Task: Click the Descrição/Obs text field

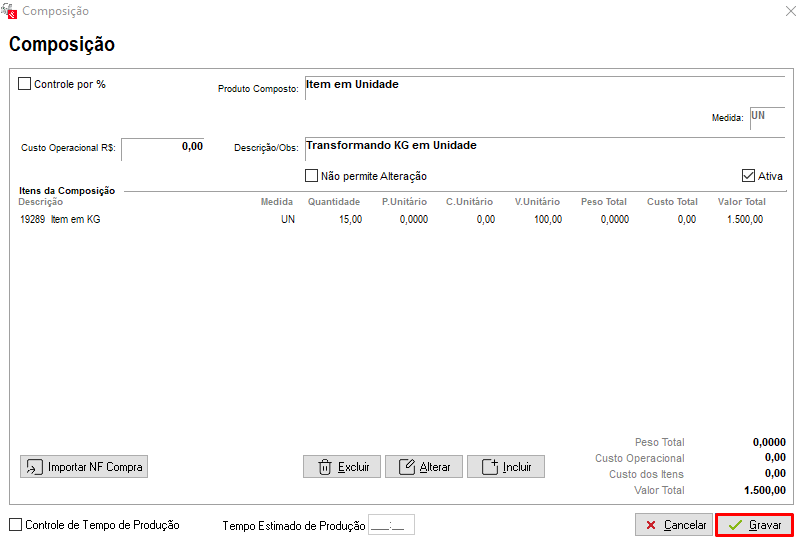Action: [x=545, y=149]
